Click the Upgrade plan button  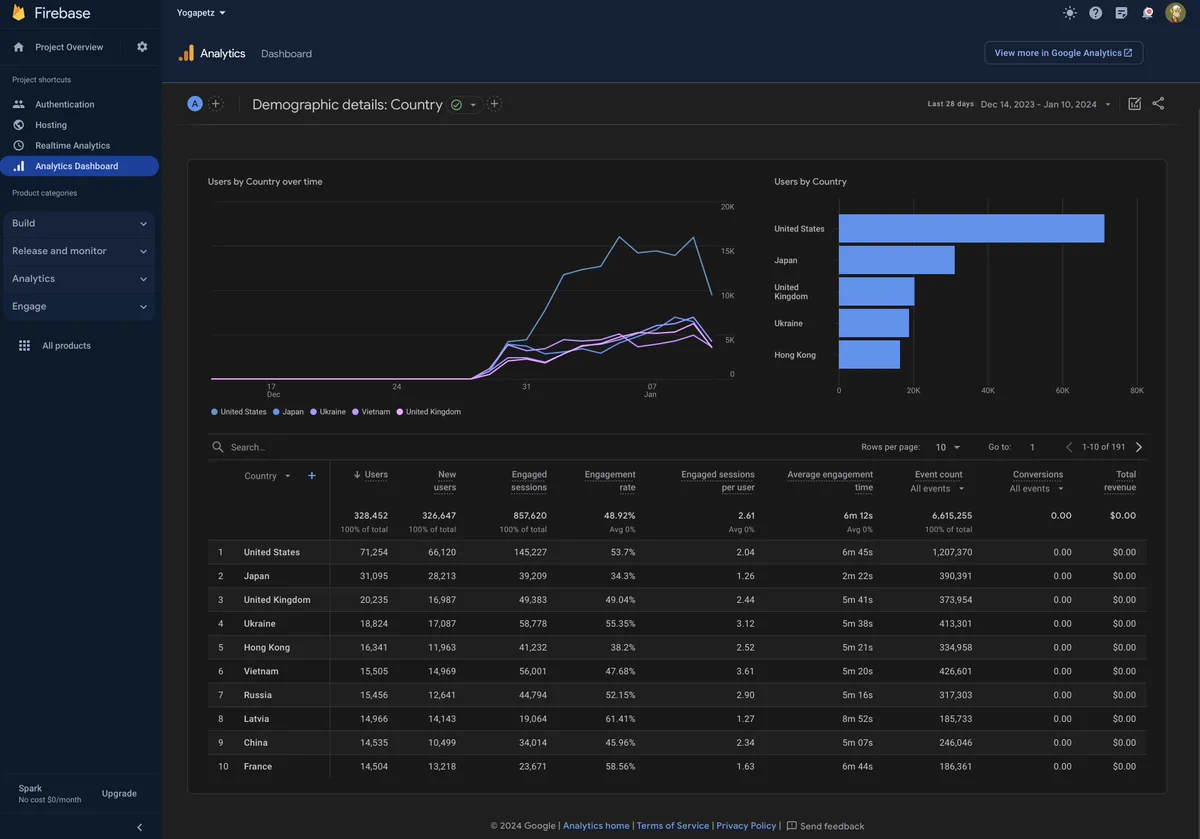(119, 793)
